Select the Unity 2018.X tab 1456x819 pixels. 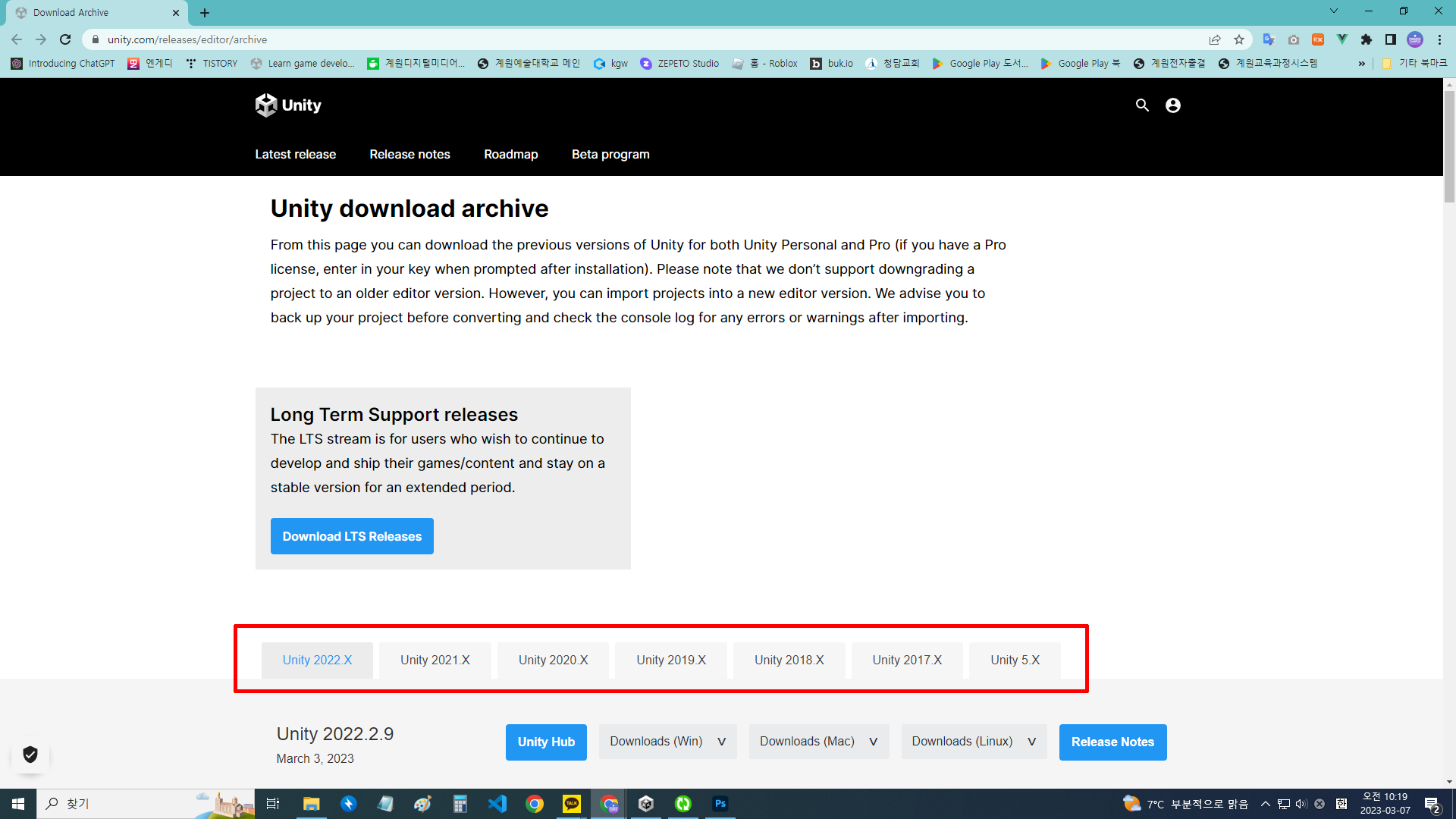tap(789, 660)
